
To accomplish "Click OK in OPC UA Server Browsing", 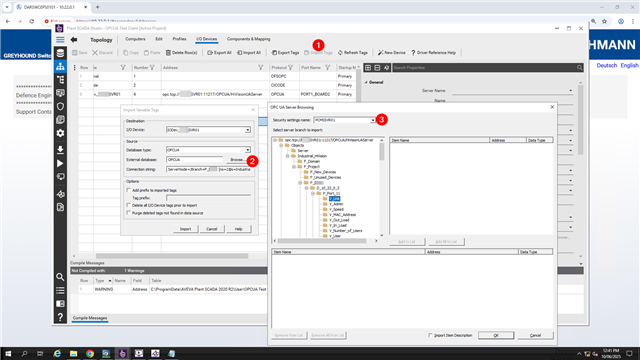I will point(496,336).
